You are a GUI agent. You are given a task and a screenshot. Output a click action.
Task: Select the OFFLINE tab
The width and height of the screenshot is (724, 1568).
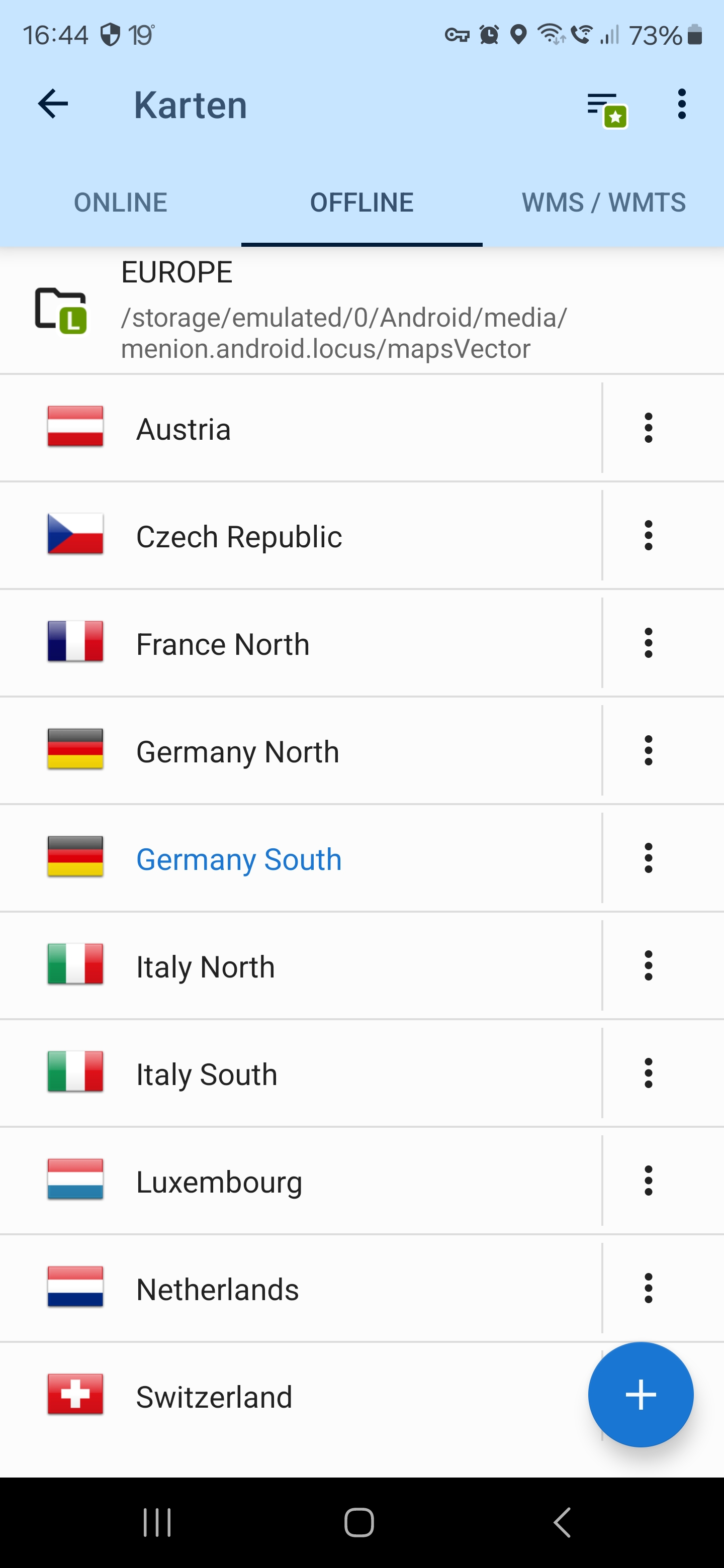click(x=361, y=203)
